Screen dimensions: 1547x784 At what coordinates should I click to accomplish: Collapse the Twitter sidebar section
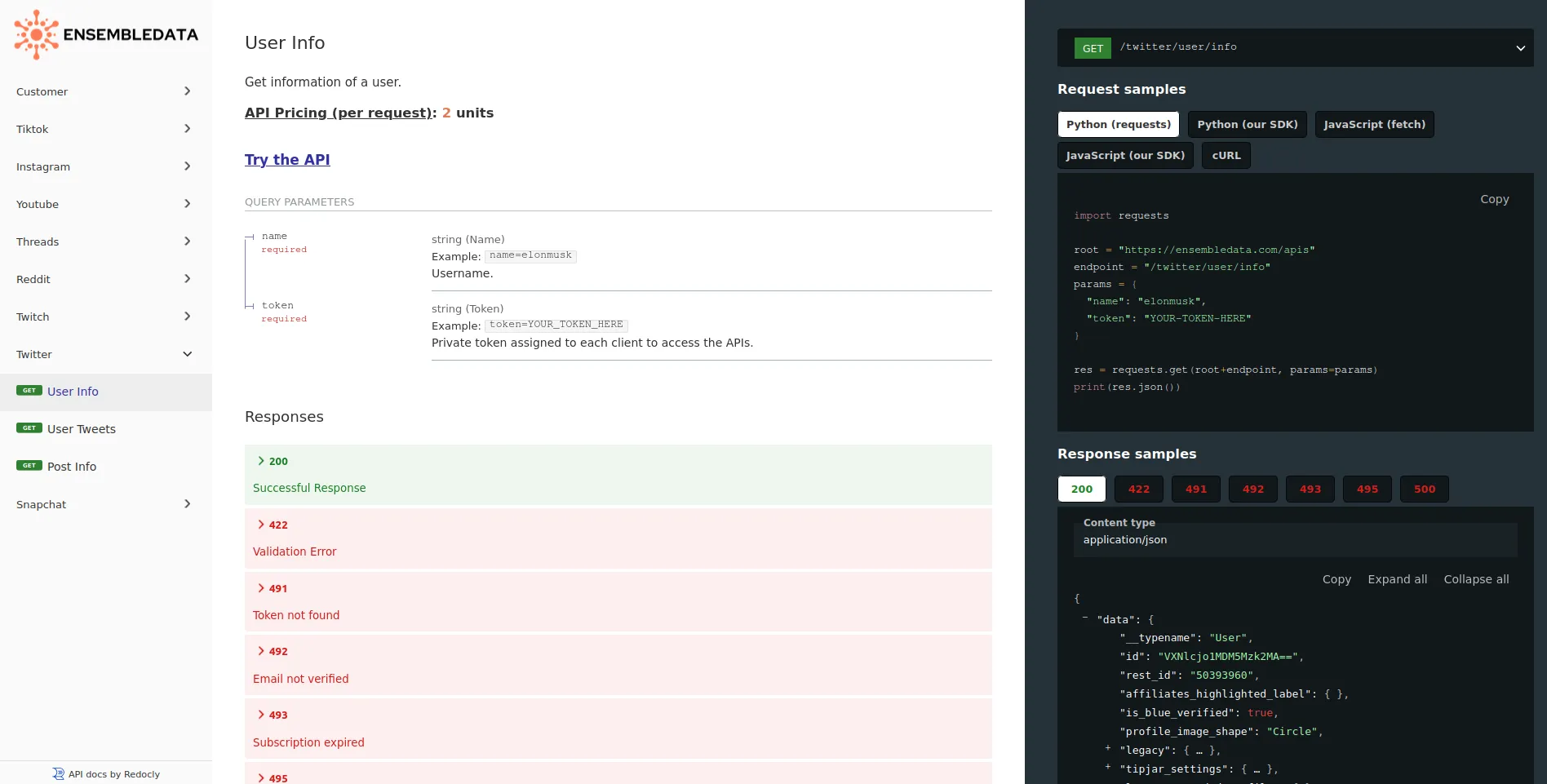[x=106, y=354]
